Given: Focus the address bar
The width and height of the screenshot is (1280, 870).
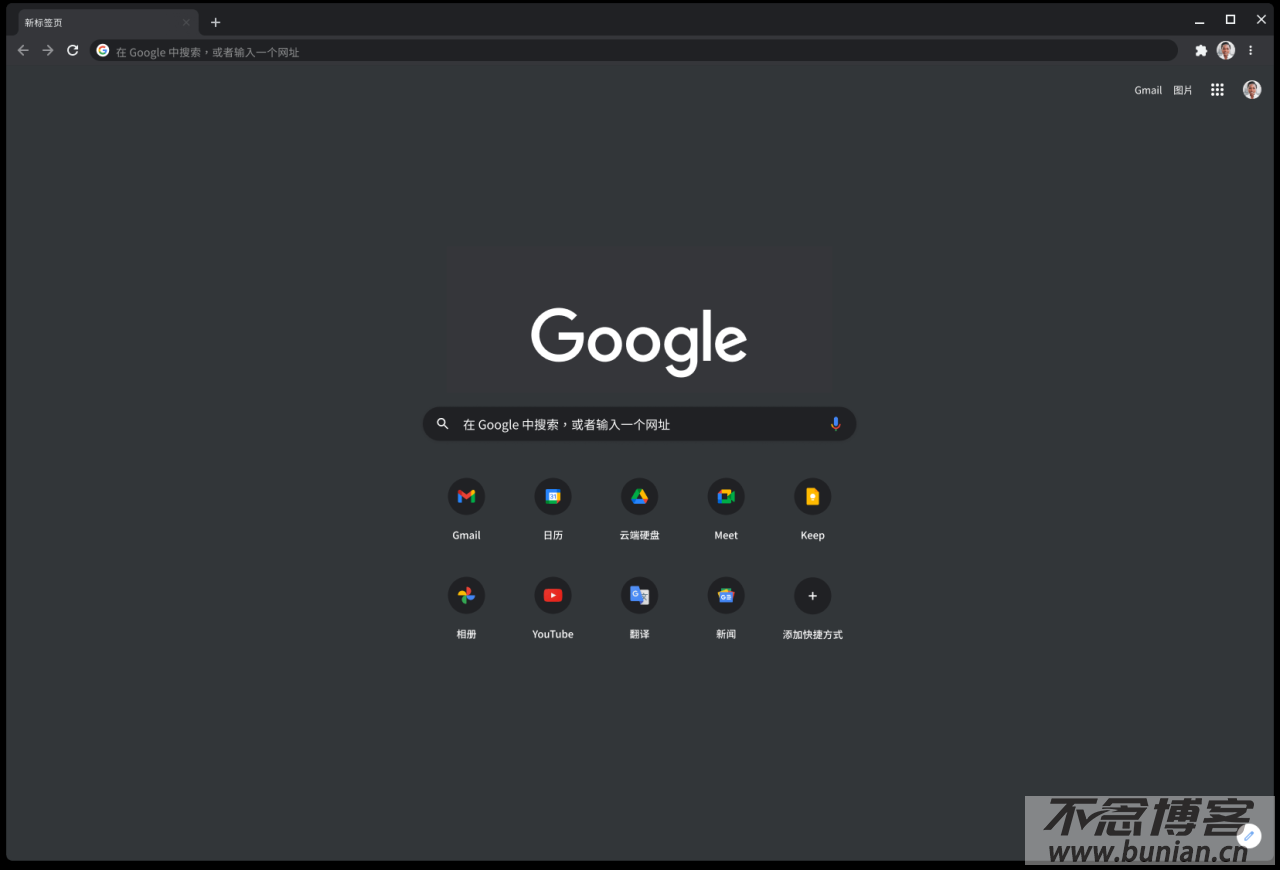Looking at the screenshot, I should pos(634,51).
